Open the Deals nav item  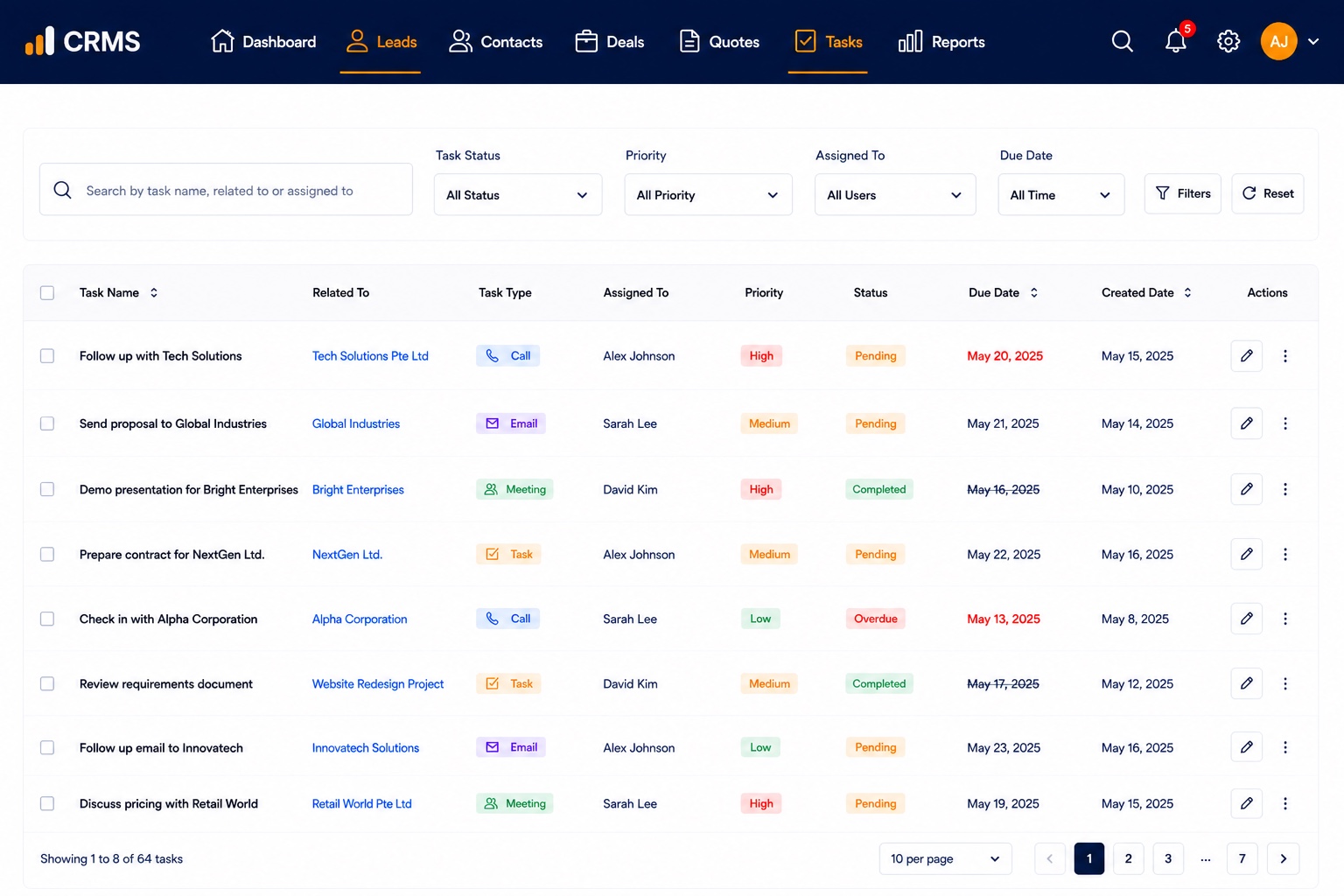pos(609,41)
